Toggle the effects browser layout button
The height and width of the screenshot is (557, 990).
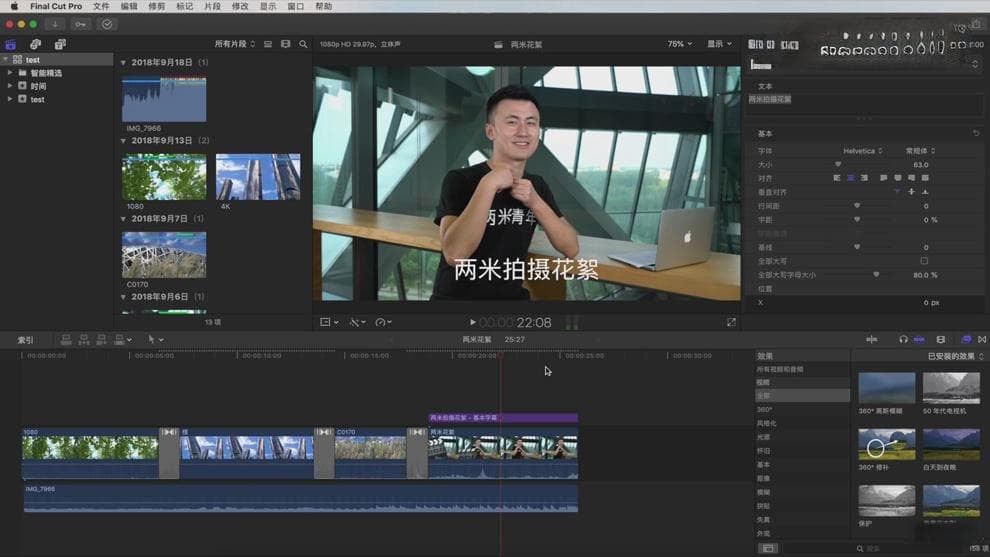click(768, 548)
